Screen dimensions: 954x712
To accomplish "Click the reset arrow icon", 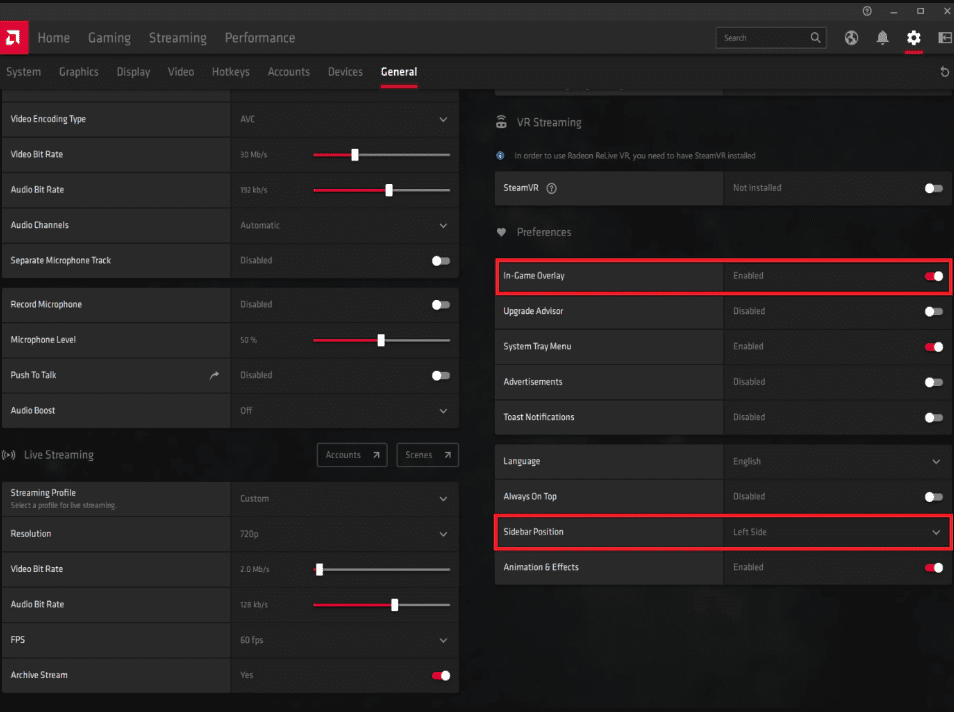I will tap(944, 72).
